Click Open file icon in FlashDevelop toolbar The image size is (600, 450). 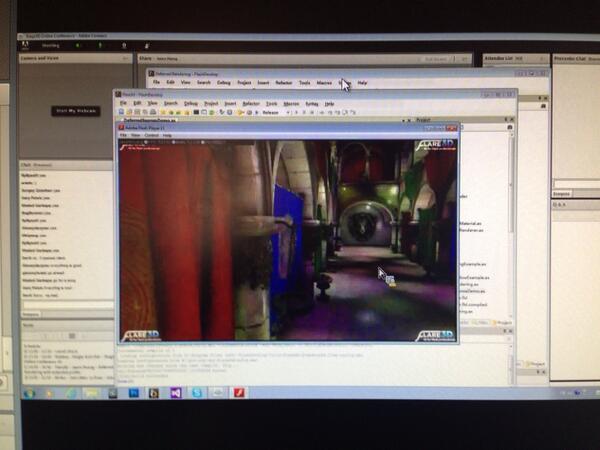(129, 112)
